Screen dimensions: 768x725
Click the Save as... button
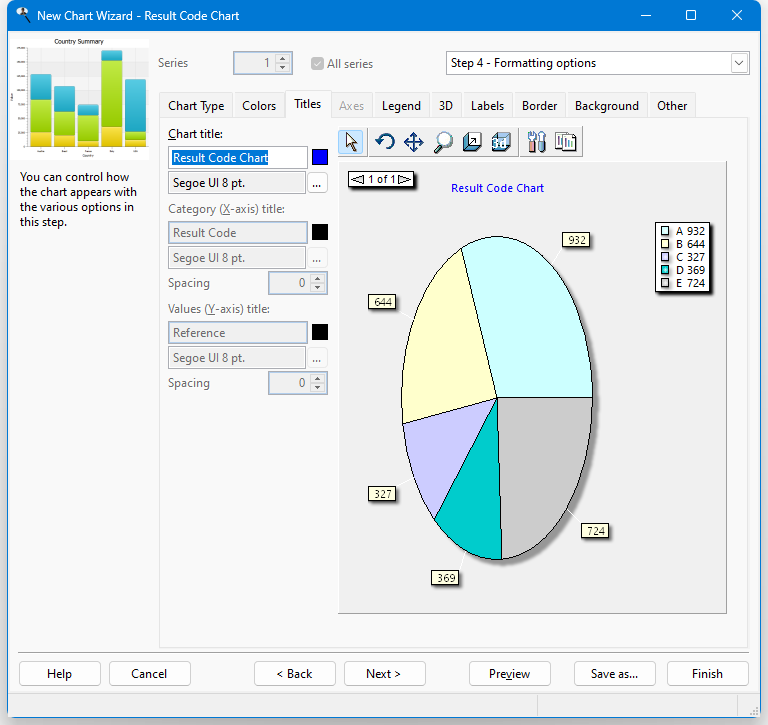tap(615, 674)
